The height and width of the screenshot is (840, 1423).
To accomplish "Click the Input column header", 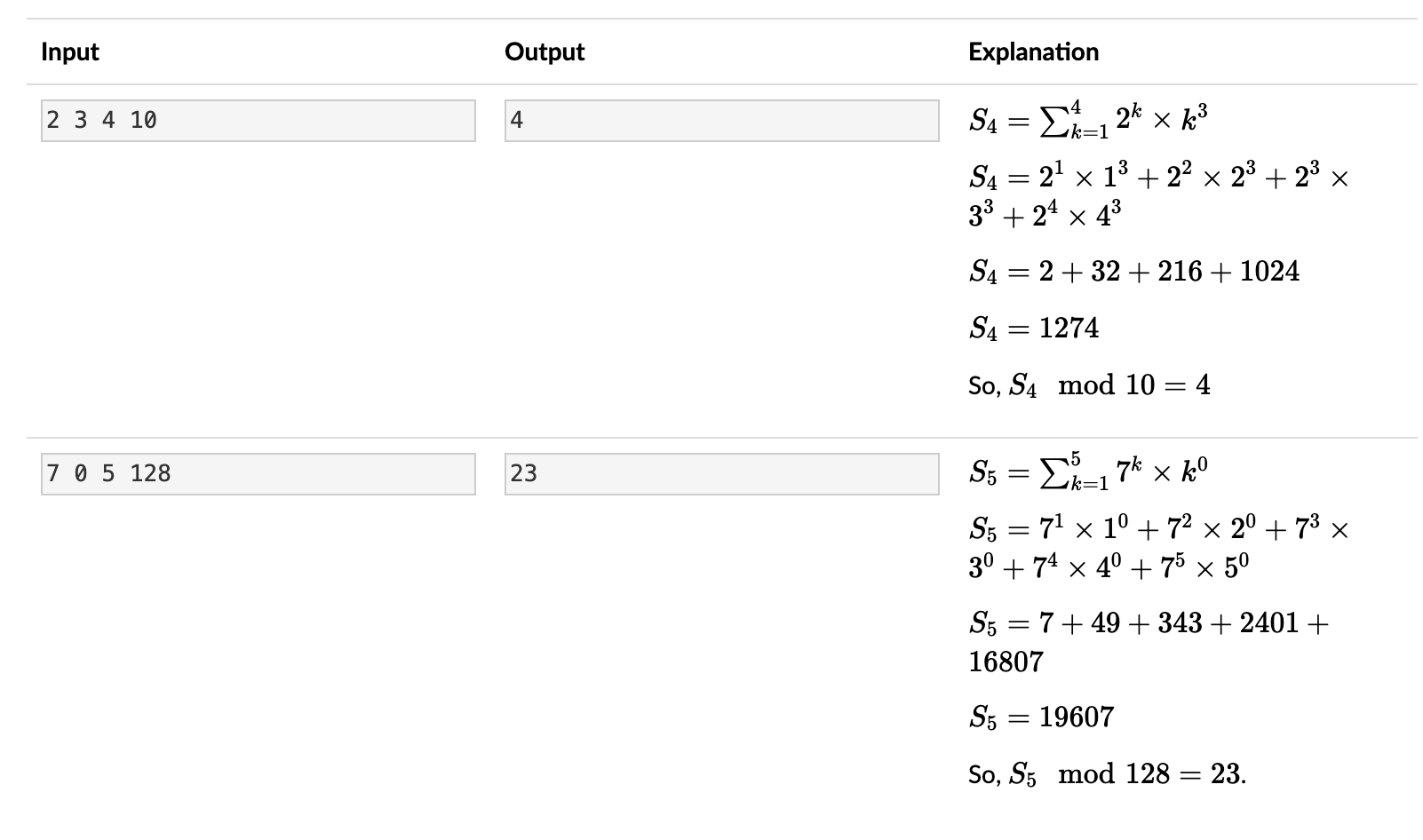I will coord(70,52).
